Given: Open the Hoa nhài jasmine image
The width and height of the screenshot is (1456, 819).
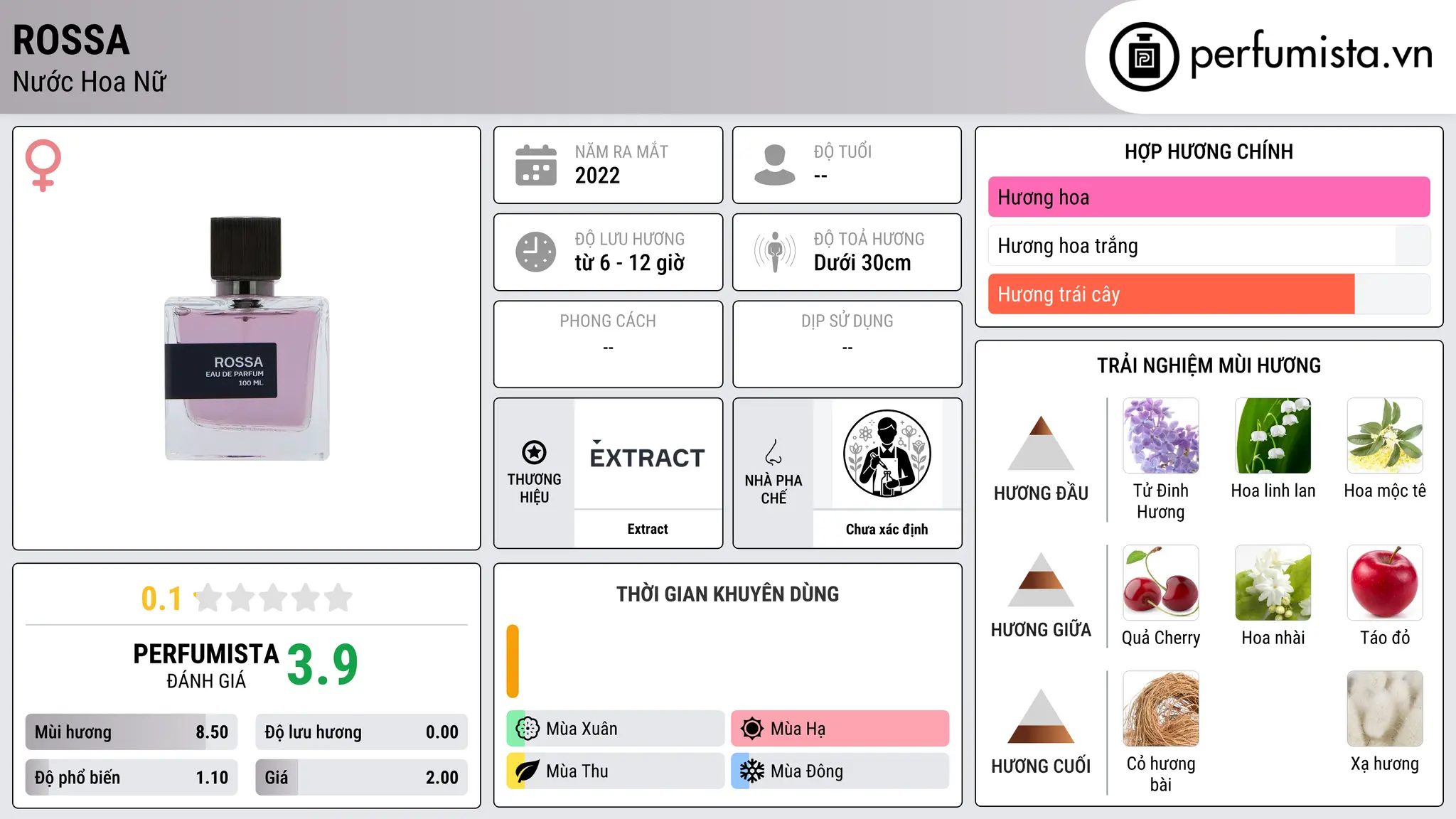Looking at the screenshot, I should [x=1273, y=583].
